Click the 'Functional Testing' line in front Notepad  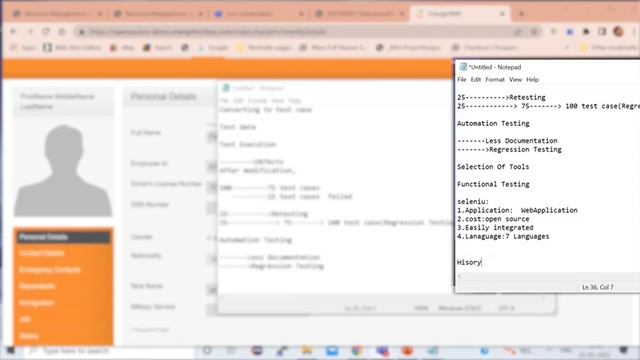click(x=493, y=184)
